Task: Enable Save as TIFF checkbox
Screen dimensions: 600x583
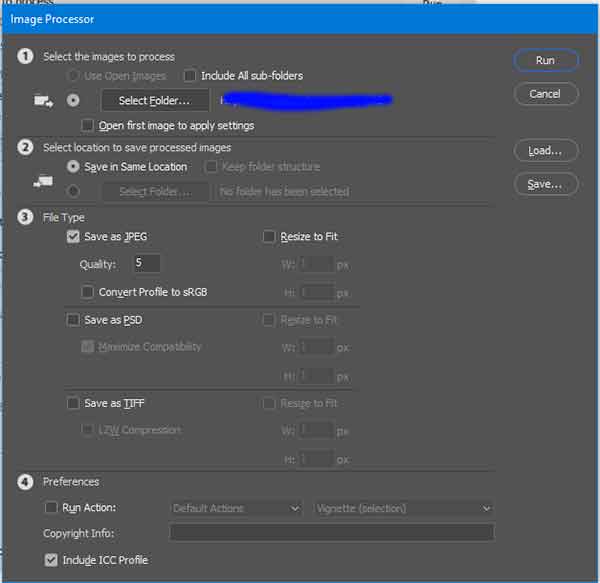Action: [x=73, y=403]
